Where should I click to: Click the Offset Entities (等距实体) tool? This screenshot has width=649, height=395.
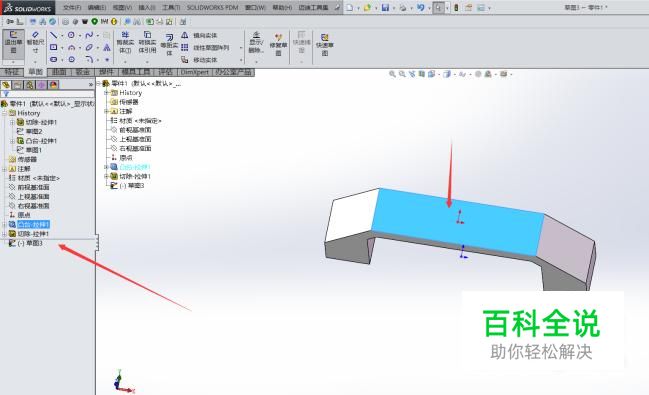coord(169,45)
